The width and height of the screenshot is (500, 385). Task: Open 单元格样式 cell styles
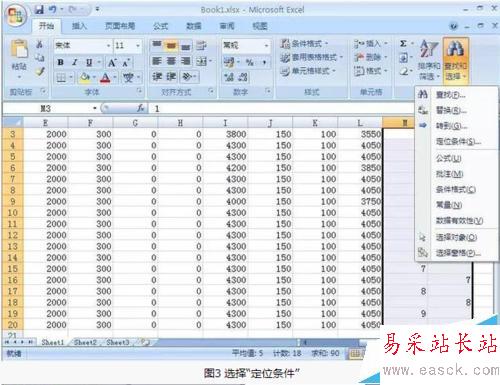tap(308, 71)
